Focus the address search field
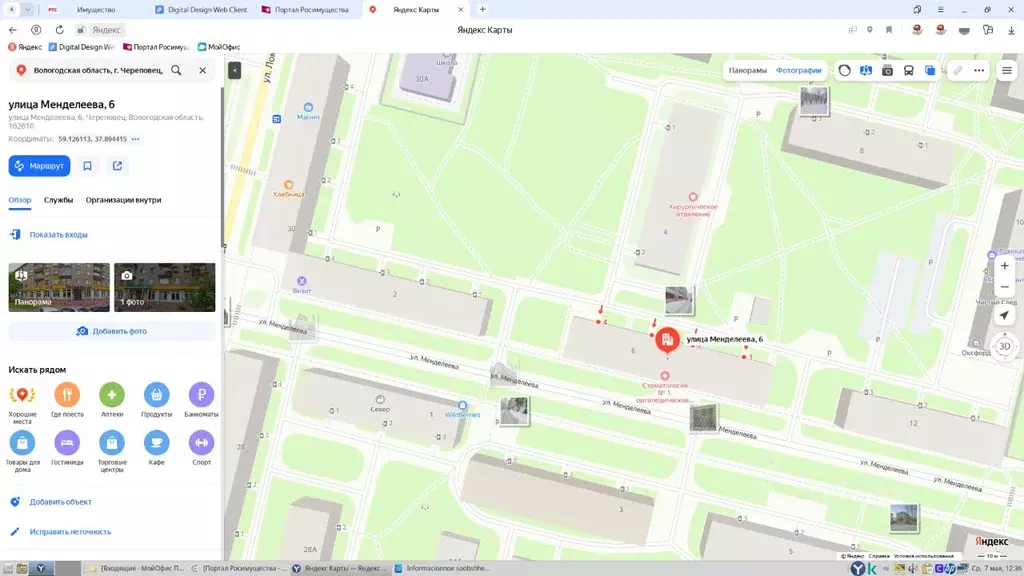Image resolution: width=1024 pixels, height=576 pixels. point(98,70)
